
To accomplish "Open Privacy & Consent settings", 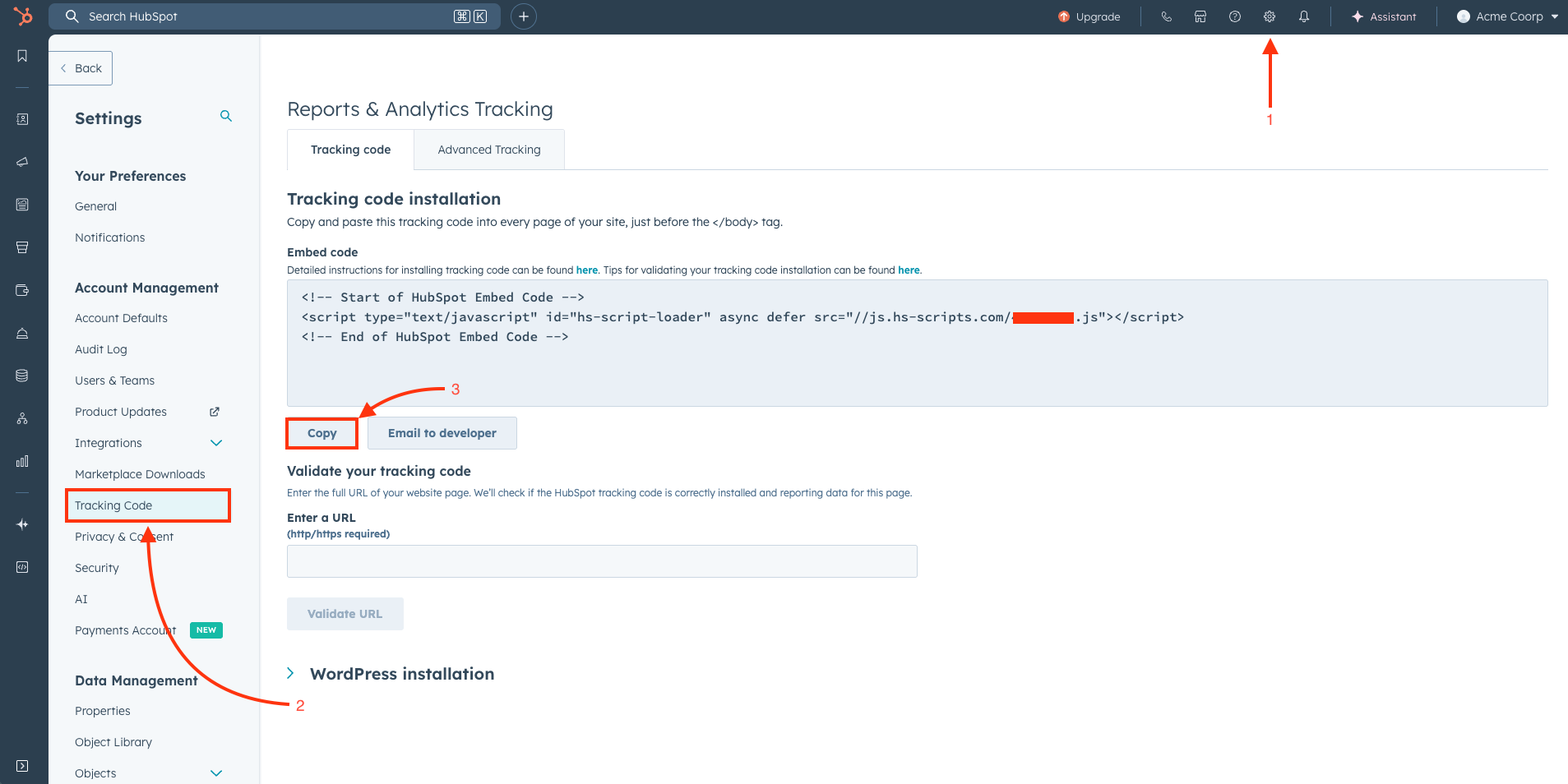I will tap(124, 537).
